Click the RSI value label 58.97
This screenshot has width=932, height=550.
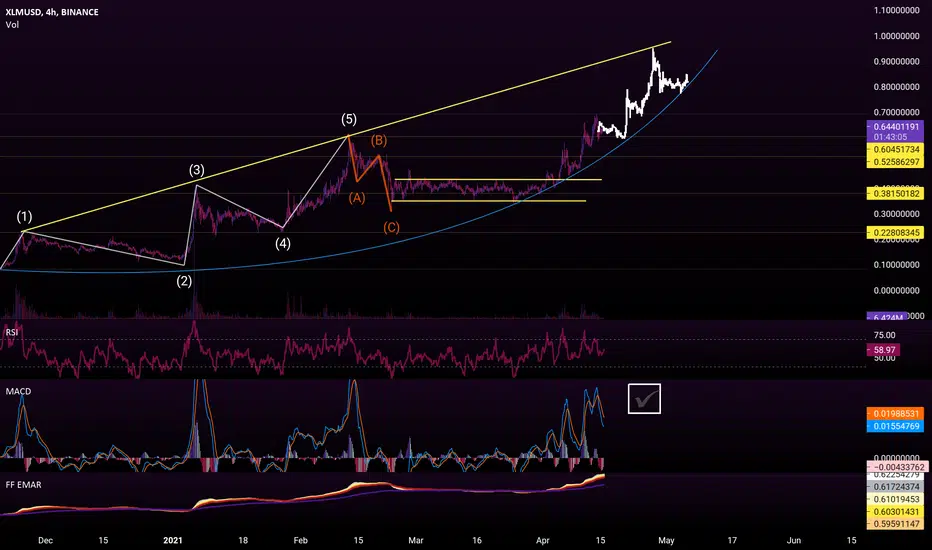coord(884,350)
